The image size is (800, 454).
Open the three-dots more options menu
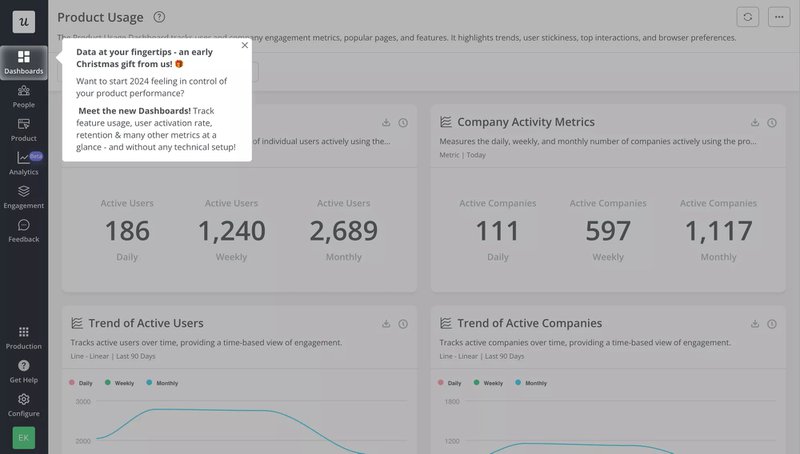click(x=779, y=17)
